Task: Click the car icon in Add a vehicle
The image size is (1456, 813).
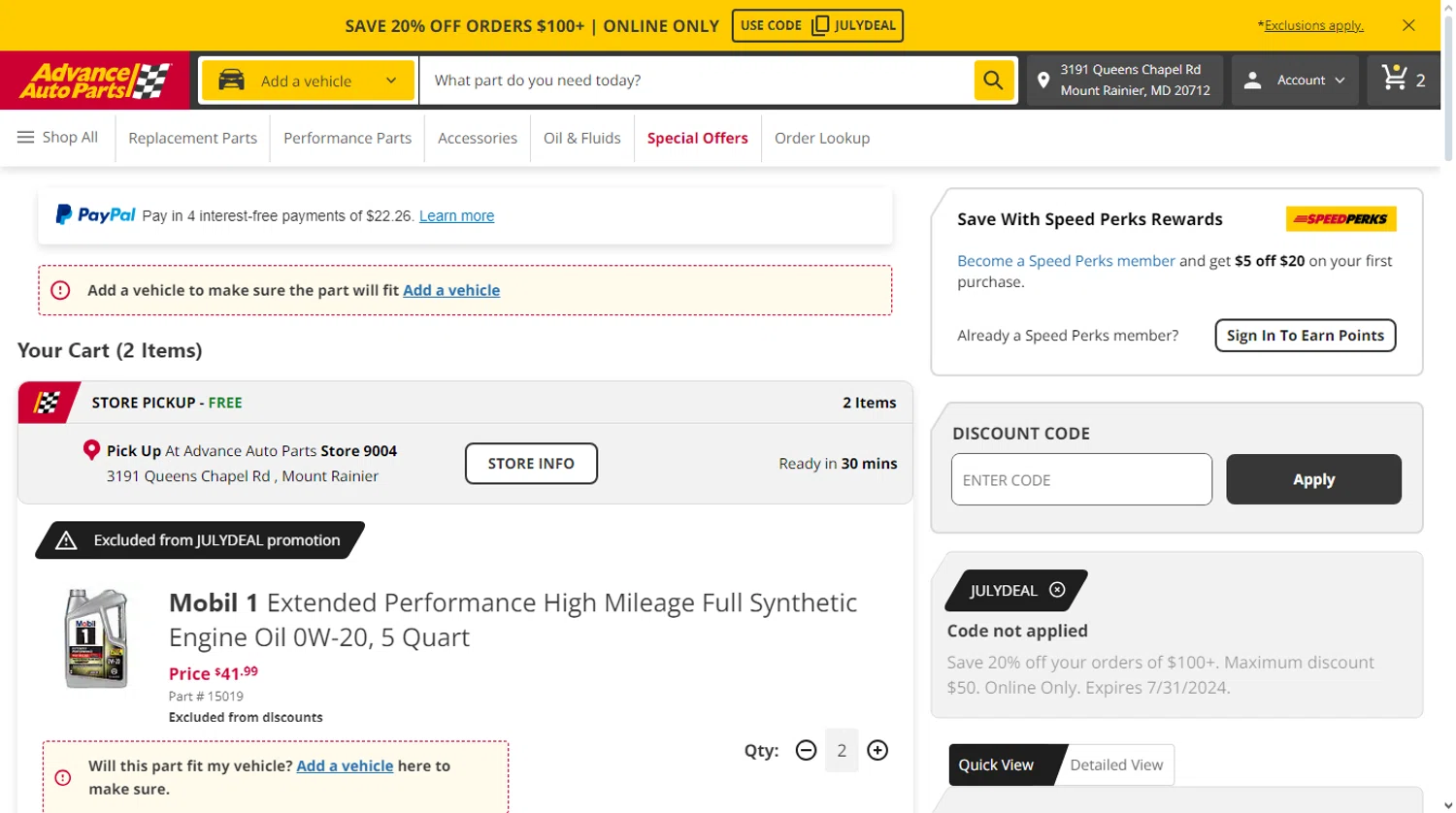Action: (x=231, y=81)
